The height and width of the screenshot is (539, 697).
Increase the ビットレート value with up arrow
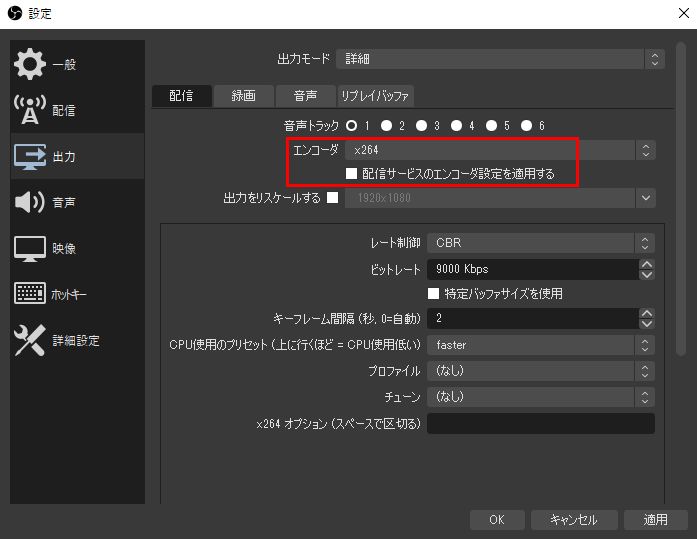pyautogui.click(x=647, y=264)
